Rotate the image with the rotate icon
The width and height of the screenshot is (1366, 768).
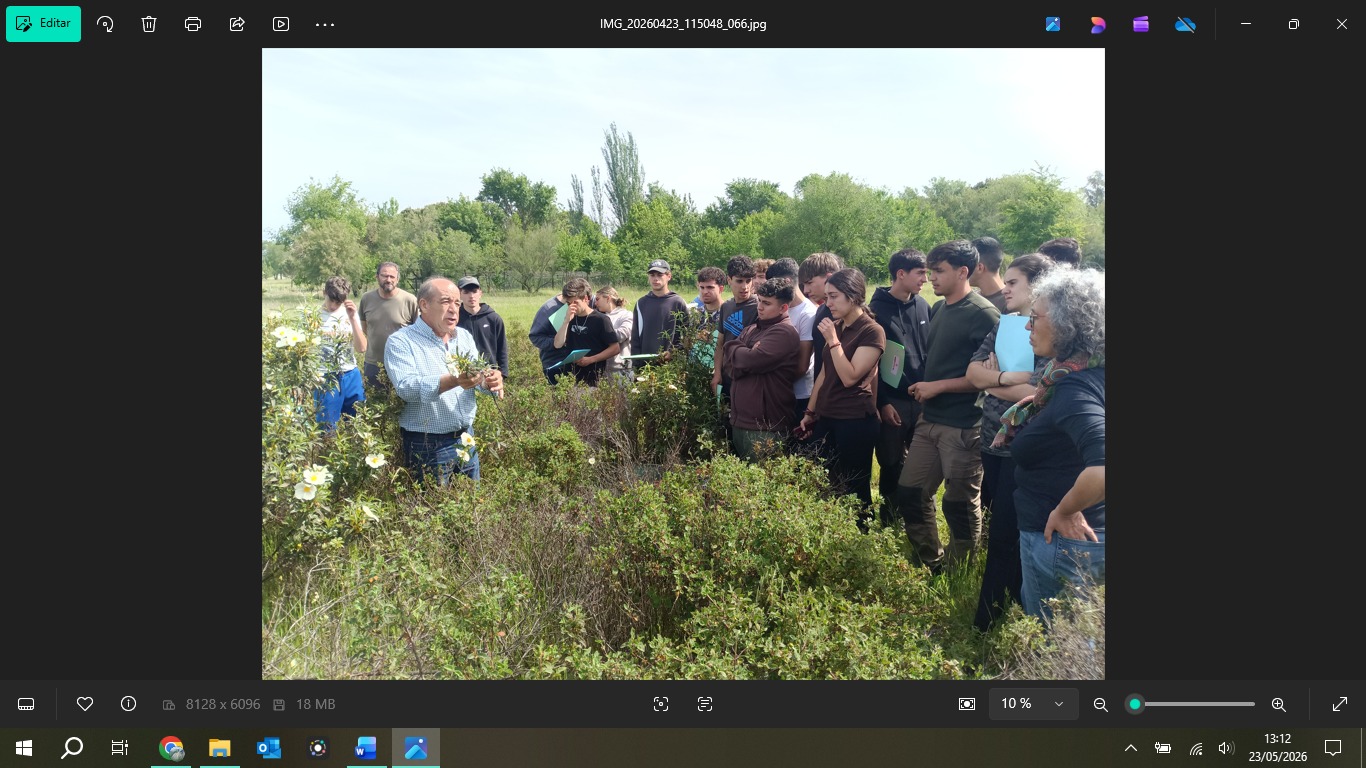(x=105, y=24)
